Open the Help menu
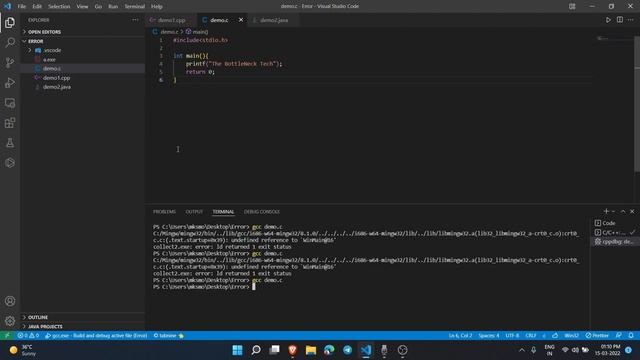The width and height of the screenshot is (640, 360). coord(157,7)
